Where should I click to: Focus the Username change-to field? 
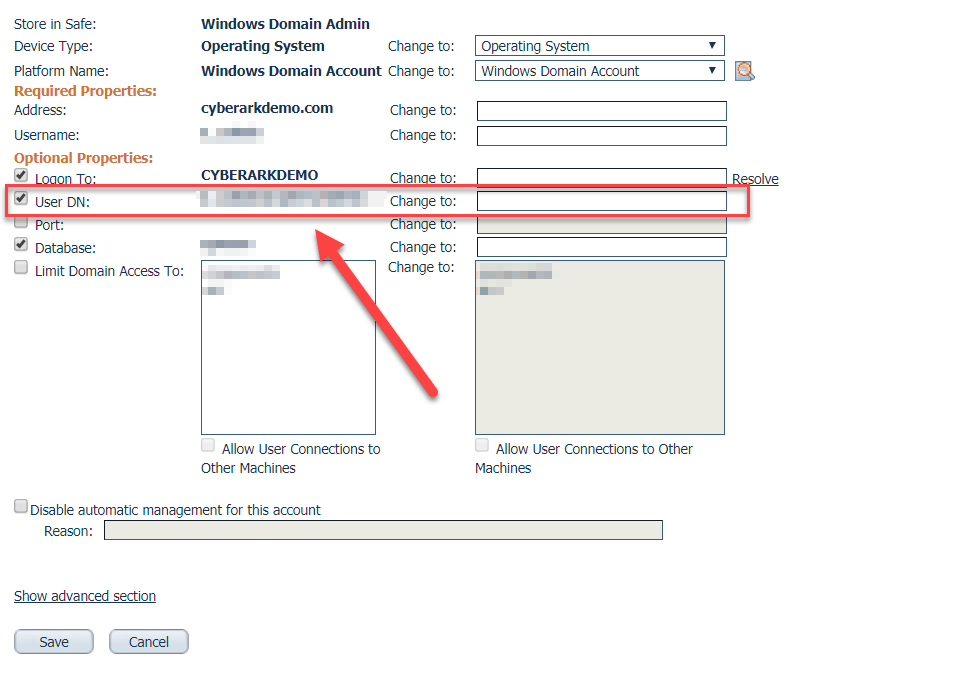pyautogui.click(x=602, y=136)
